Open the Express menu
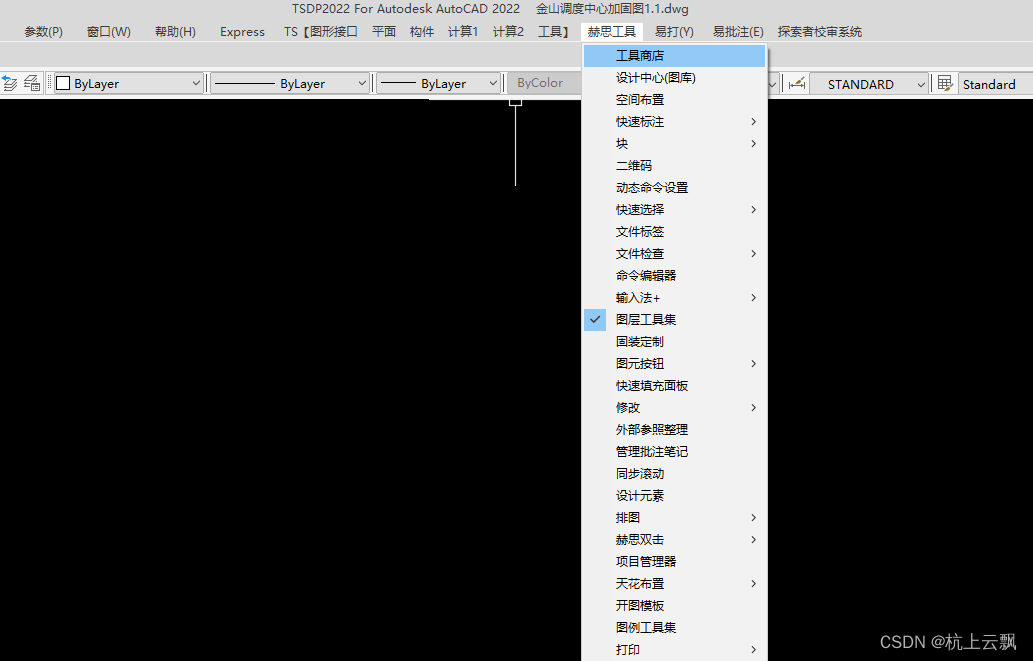The width and height of the screenshot is (1033, 661). 242,32
